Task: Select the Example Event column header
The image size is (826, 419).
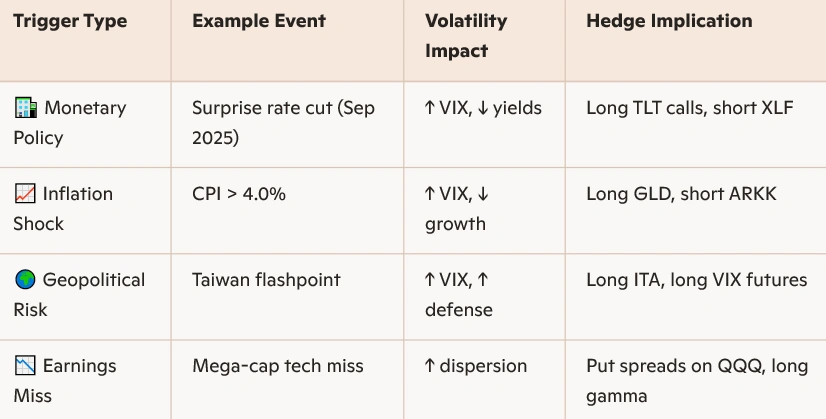Action: 257,21
